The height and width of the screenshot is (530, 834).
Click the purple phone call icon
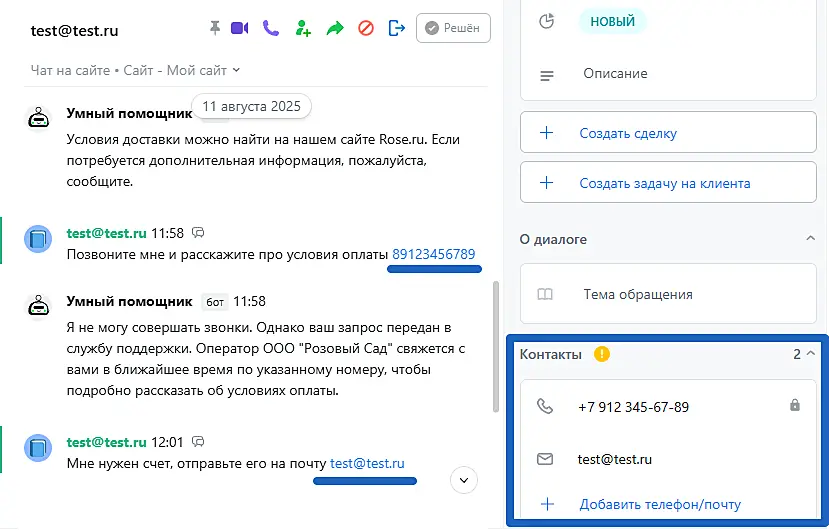(x=271, y=28)
